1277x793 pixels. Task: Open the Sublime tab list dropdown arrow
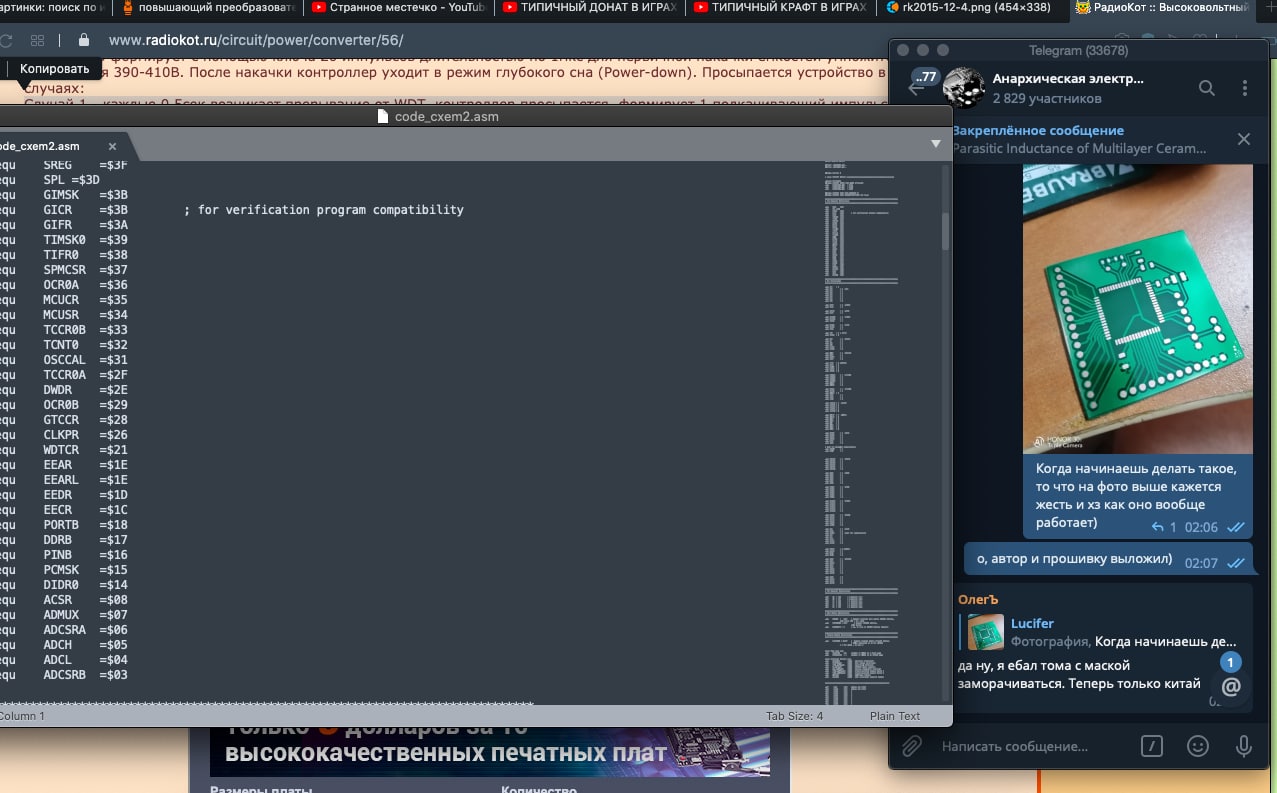tap(936, 144)
